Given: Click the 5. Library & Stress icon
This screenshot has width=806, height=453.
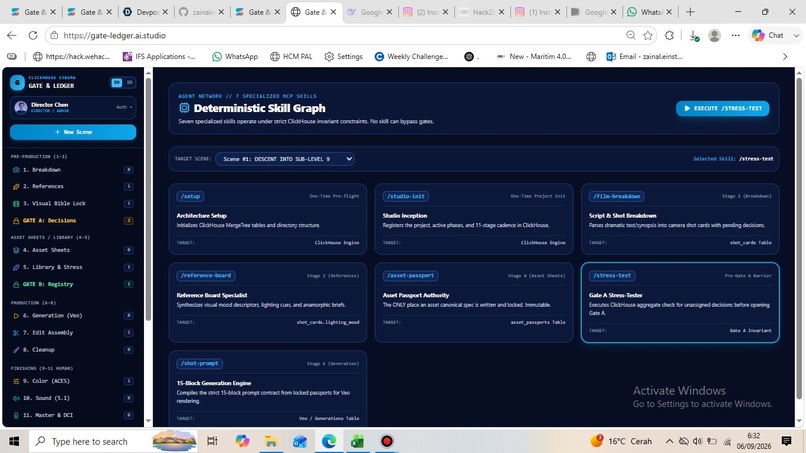Looking at the screenshot, I should (16, 267).
